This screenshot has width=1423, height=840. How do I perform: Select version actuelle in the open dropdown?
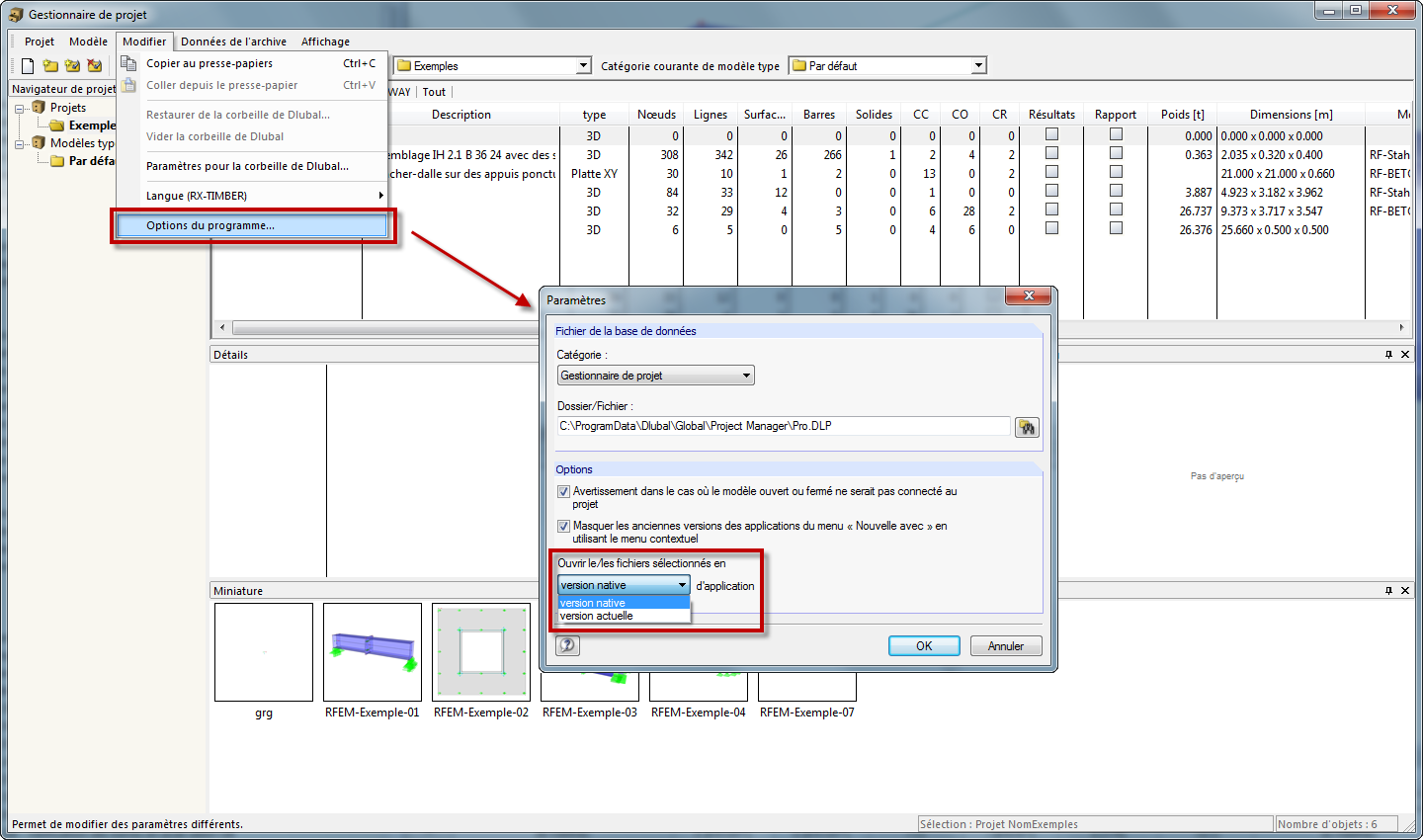point(603,615)
